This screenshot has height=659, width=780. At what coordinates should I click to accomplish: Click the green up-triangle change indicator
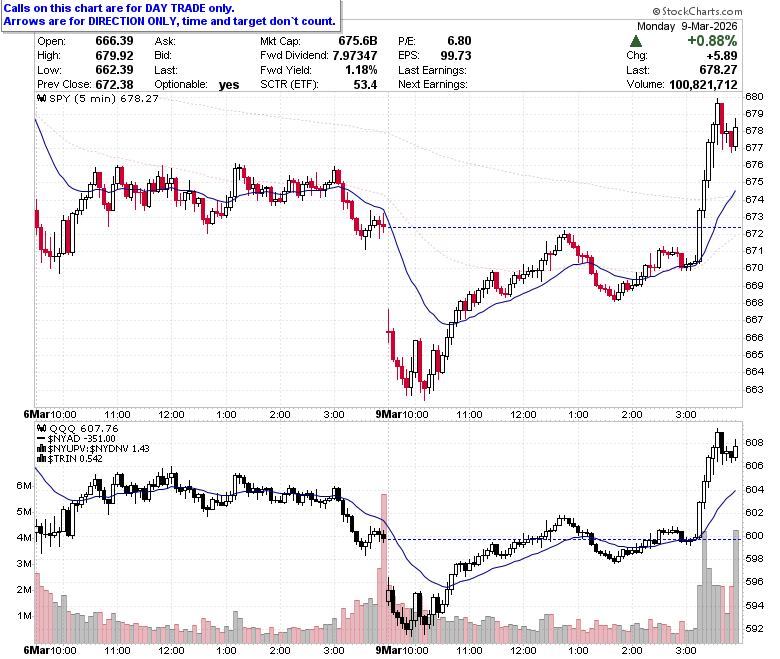tap(635, 41)
